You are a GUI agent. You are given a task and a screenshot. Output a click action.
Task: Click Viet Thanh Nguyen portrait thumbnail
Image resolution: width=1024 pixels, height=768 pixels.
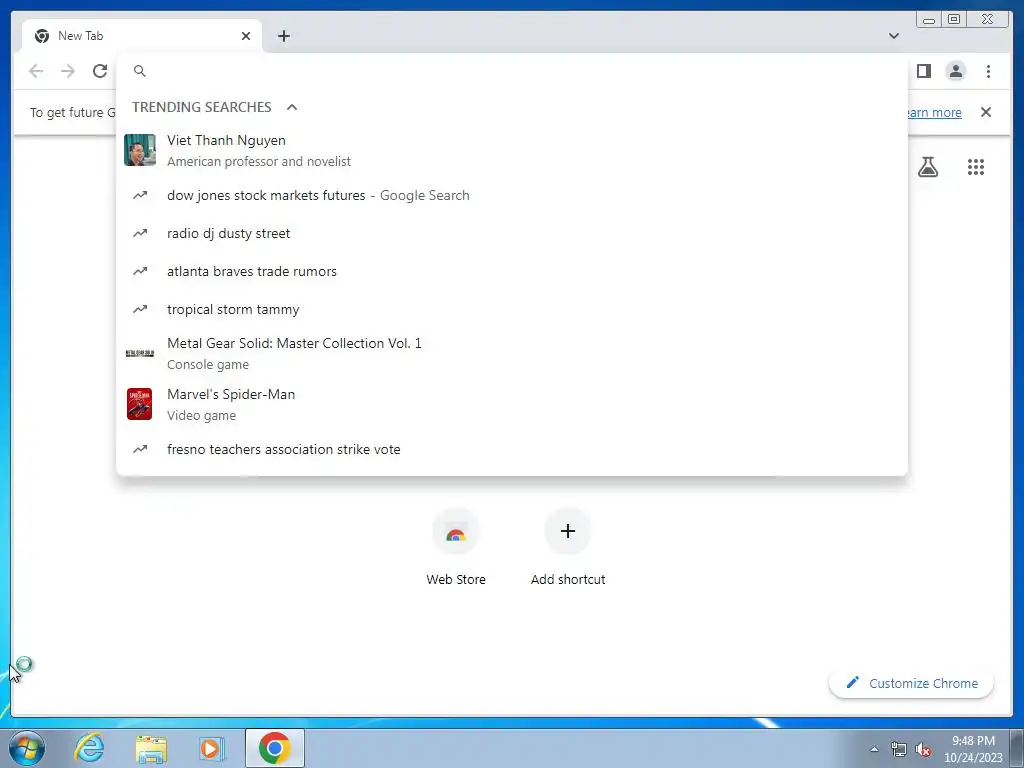click(140, 150)
